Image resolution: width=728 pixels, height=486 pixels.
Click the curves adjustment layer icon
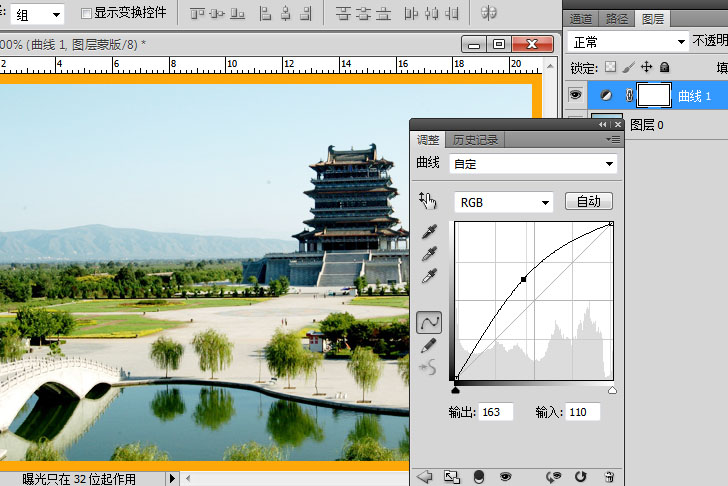(x=606, y=96)
